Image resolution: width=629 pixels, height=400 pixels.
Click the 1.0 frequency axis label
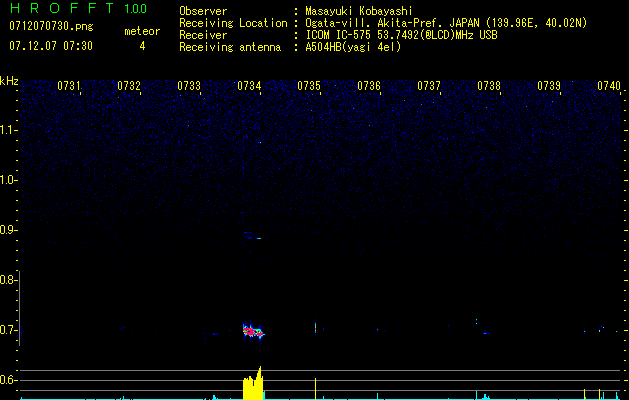click(8, 180)
